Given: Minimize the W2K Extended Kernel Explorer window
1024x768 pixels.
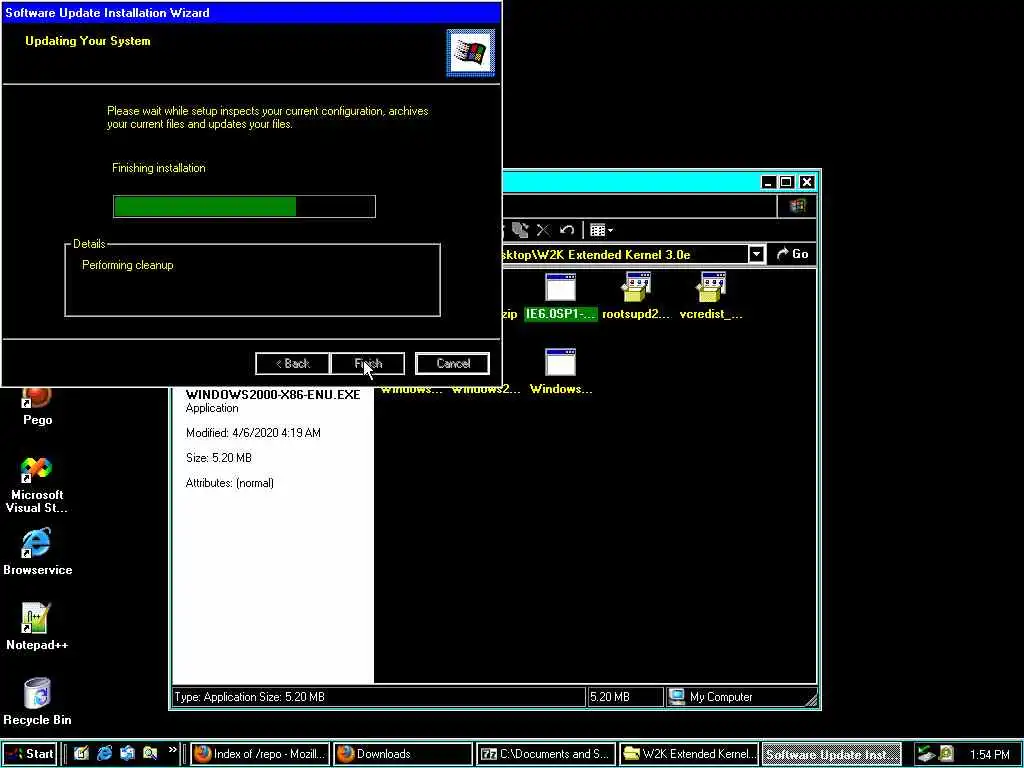Looking at the screenshot, I should point(770,182).
